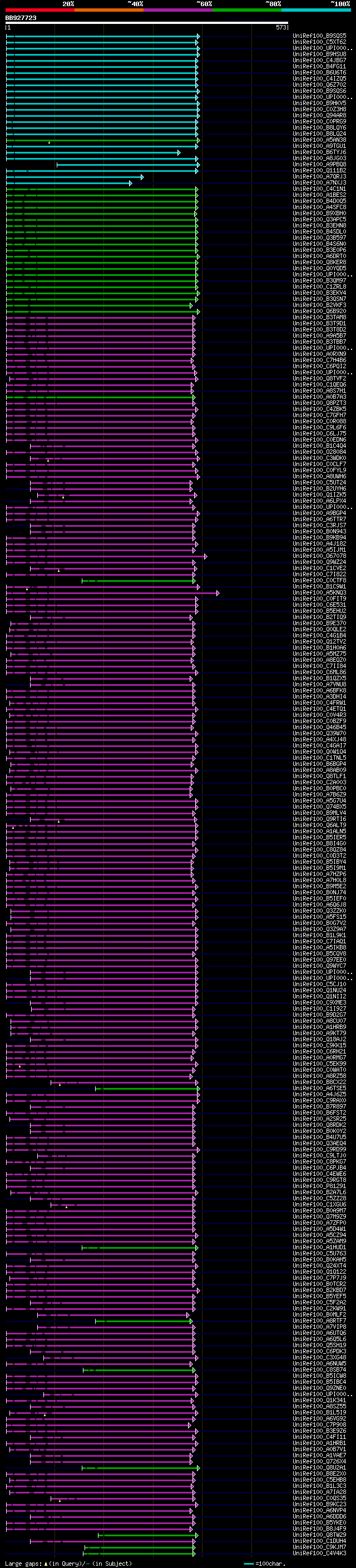Select the UniRef100_C1ZRL8 row label
Image resolution: width=356 pixels, height=1568 pixels.
click(319, 286)
